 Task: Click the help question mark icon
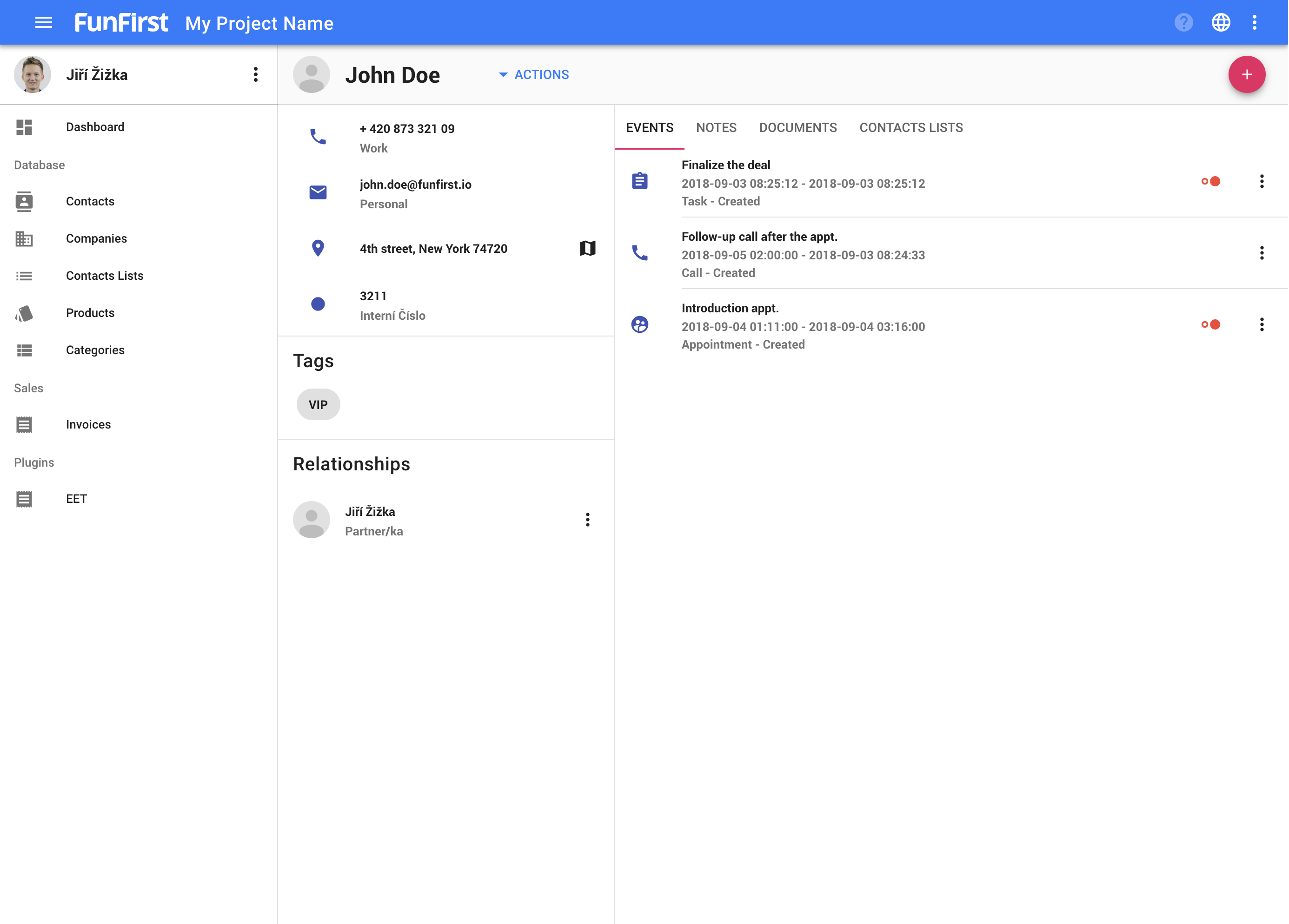pyautogui.click(x=1183, y=23)
